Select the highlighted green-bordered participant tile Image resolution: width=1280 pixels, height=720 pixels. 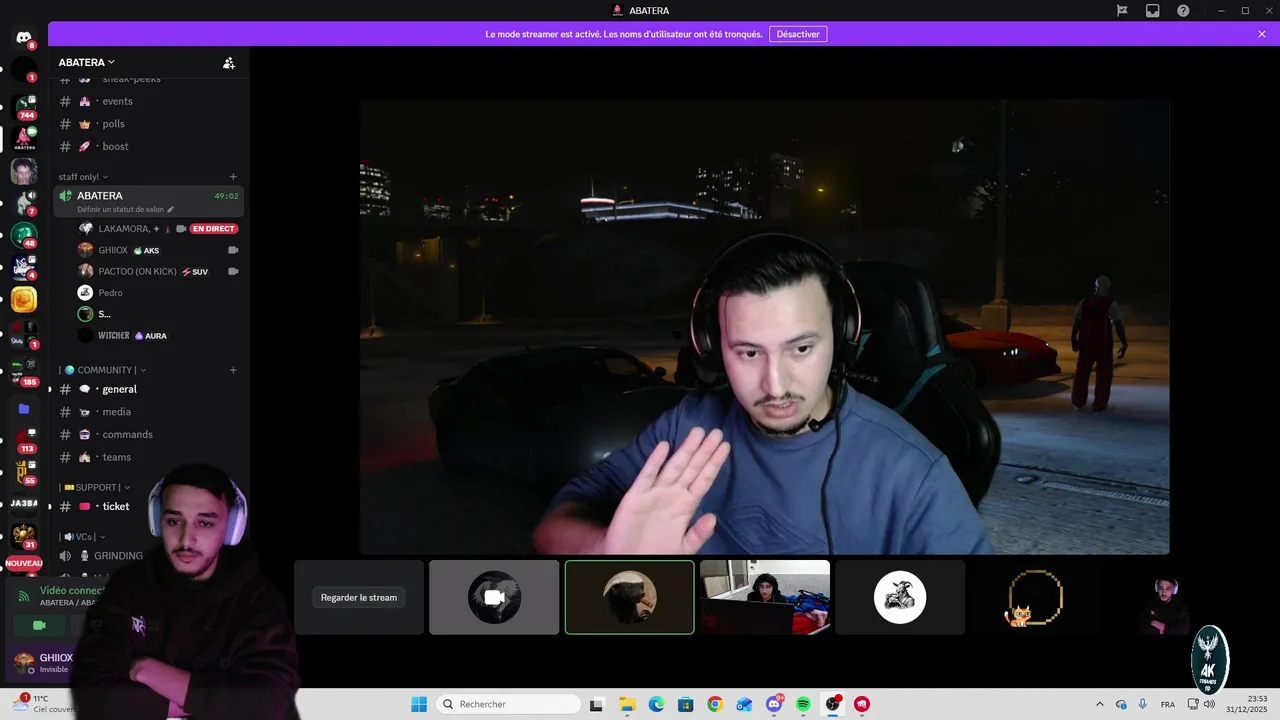coord(629,597)
